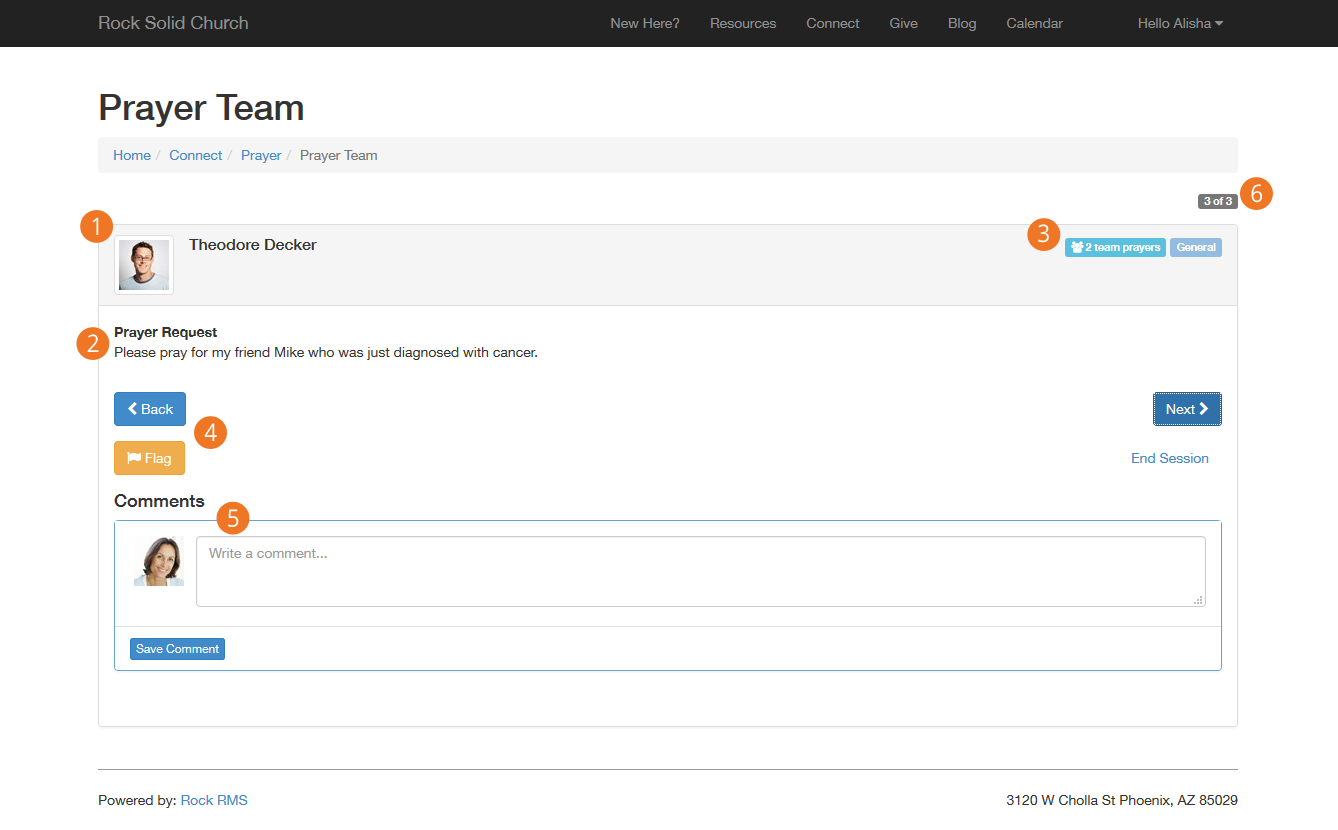Click the Prayer breadcrumb link
Viewport: 1338px width, 830px height.
coord(261,155)
